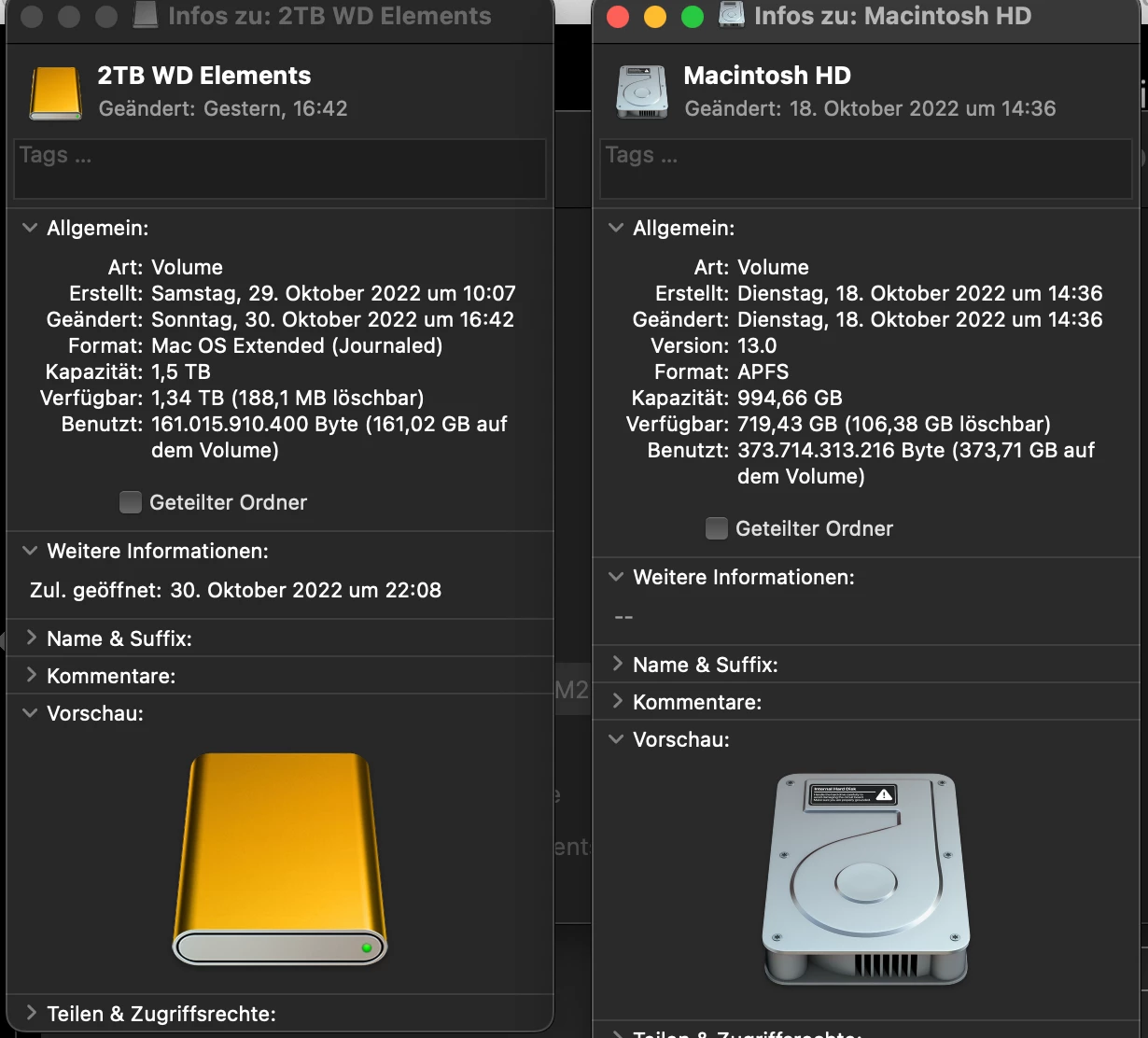
Task: Click the Macintosh HD header disk icon
Action: [642, 92]
